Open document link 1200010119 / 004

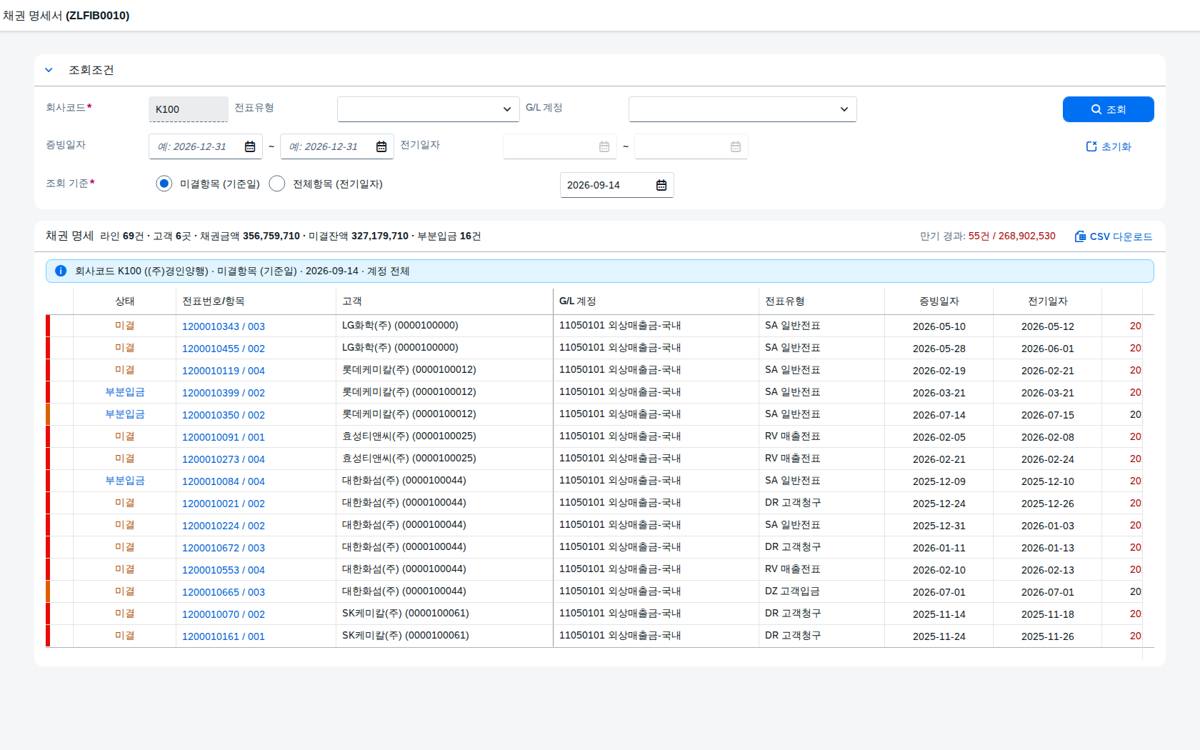(x=223, y=371)
